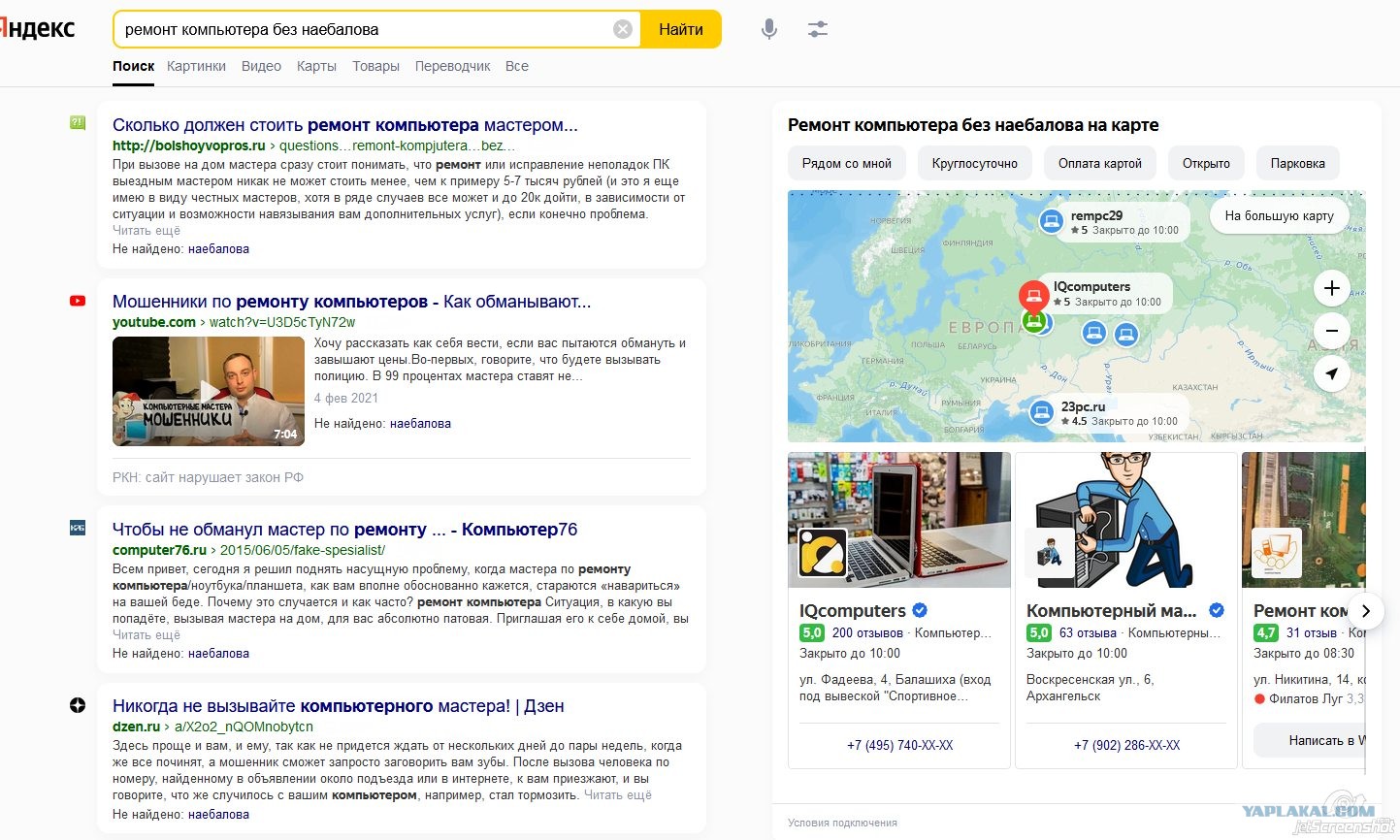Expand Читать ещё in the bolshoyvopros snippet

pyautogui.click(x=147, y=230)
